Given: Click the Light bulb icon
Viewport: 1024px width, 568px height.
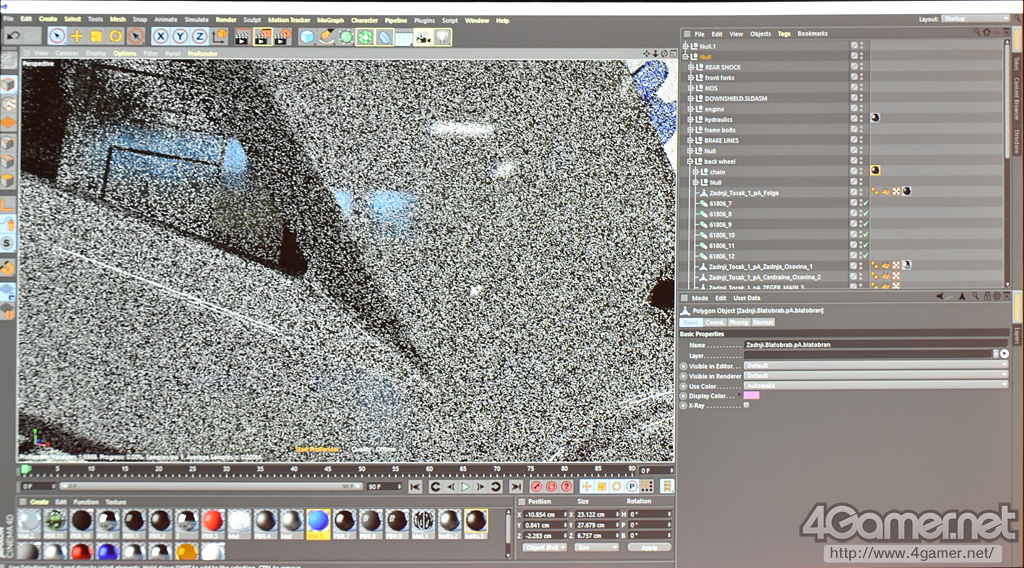Looking at the screenshot, I should click(442, 37).
